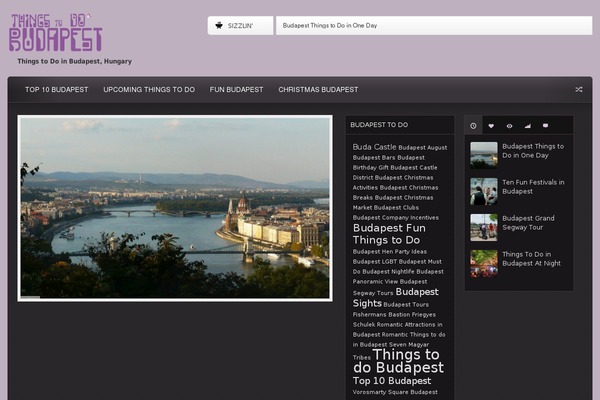Click the One Day post river thumbnail
This screenshot has height=400, width=600.
[484, 155]
